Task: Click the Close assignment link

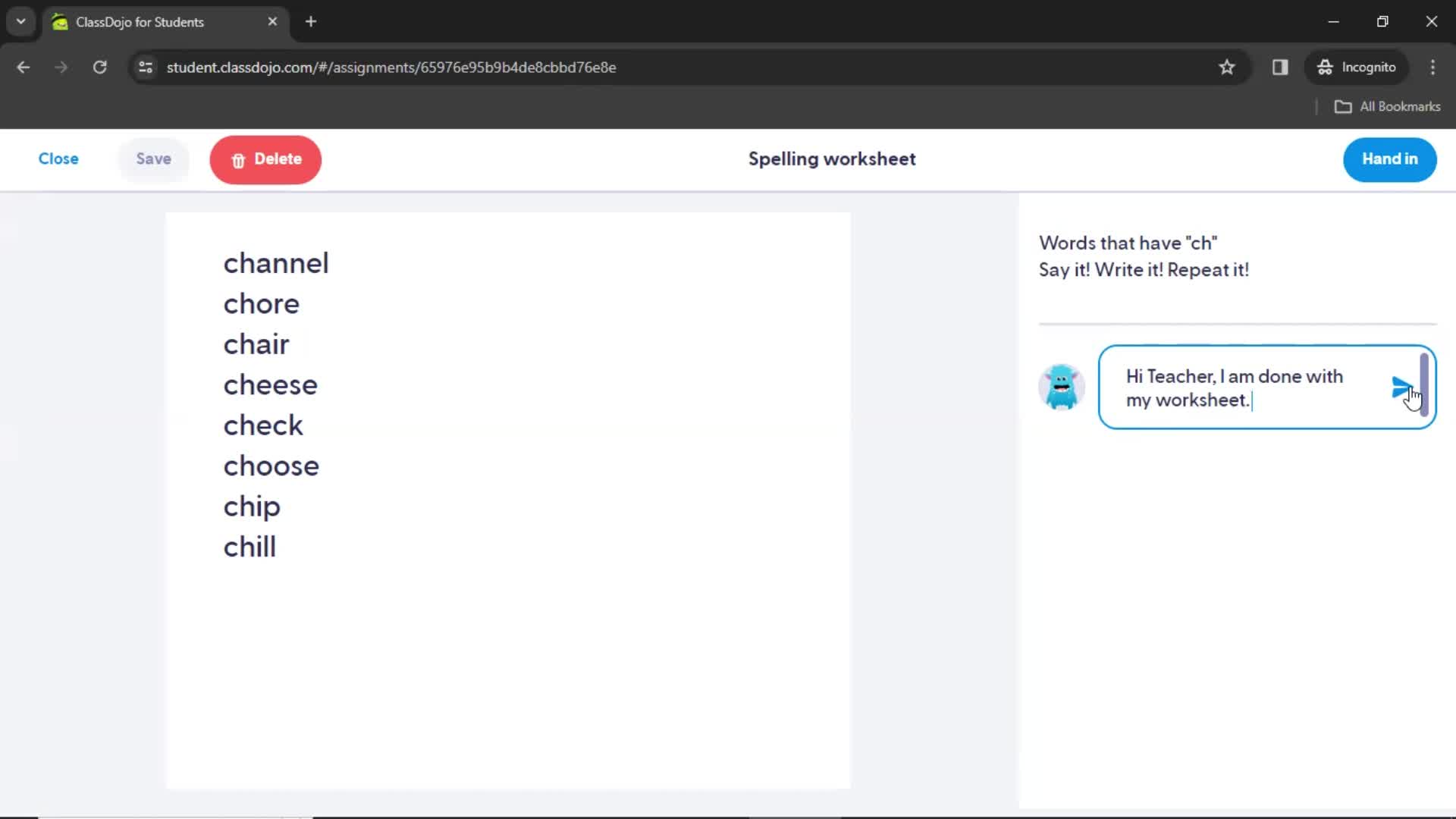Action: coord(58,159)
